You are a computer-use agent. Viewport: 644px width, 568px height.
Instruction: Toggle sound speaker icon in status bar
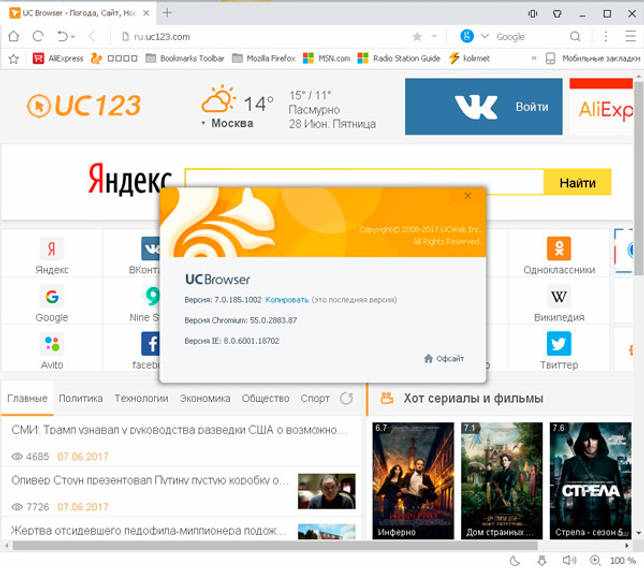pyautogui.click(x=569, y=560)
